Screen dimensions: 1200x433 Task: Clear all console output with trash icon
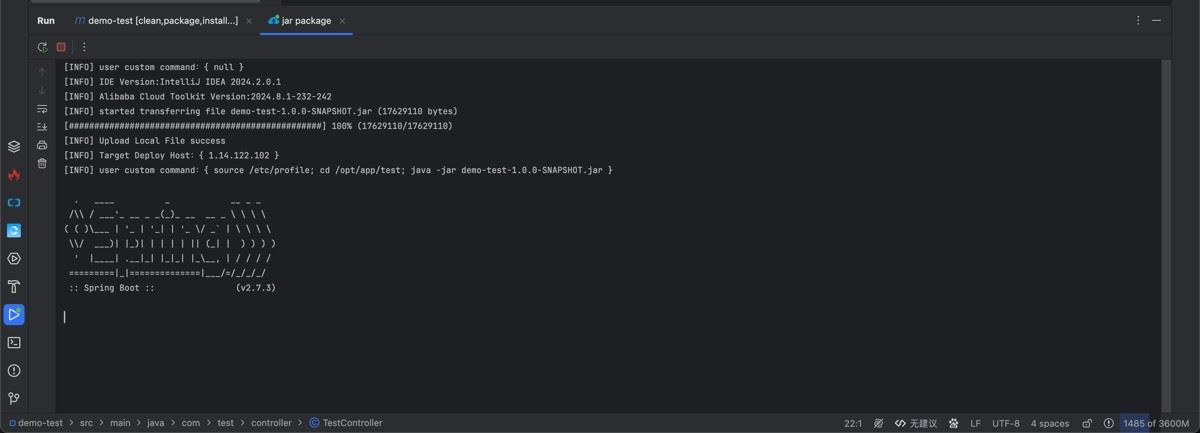point(42,163)
